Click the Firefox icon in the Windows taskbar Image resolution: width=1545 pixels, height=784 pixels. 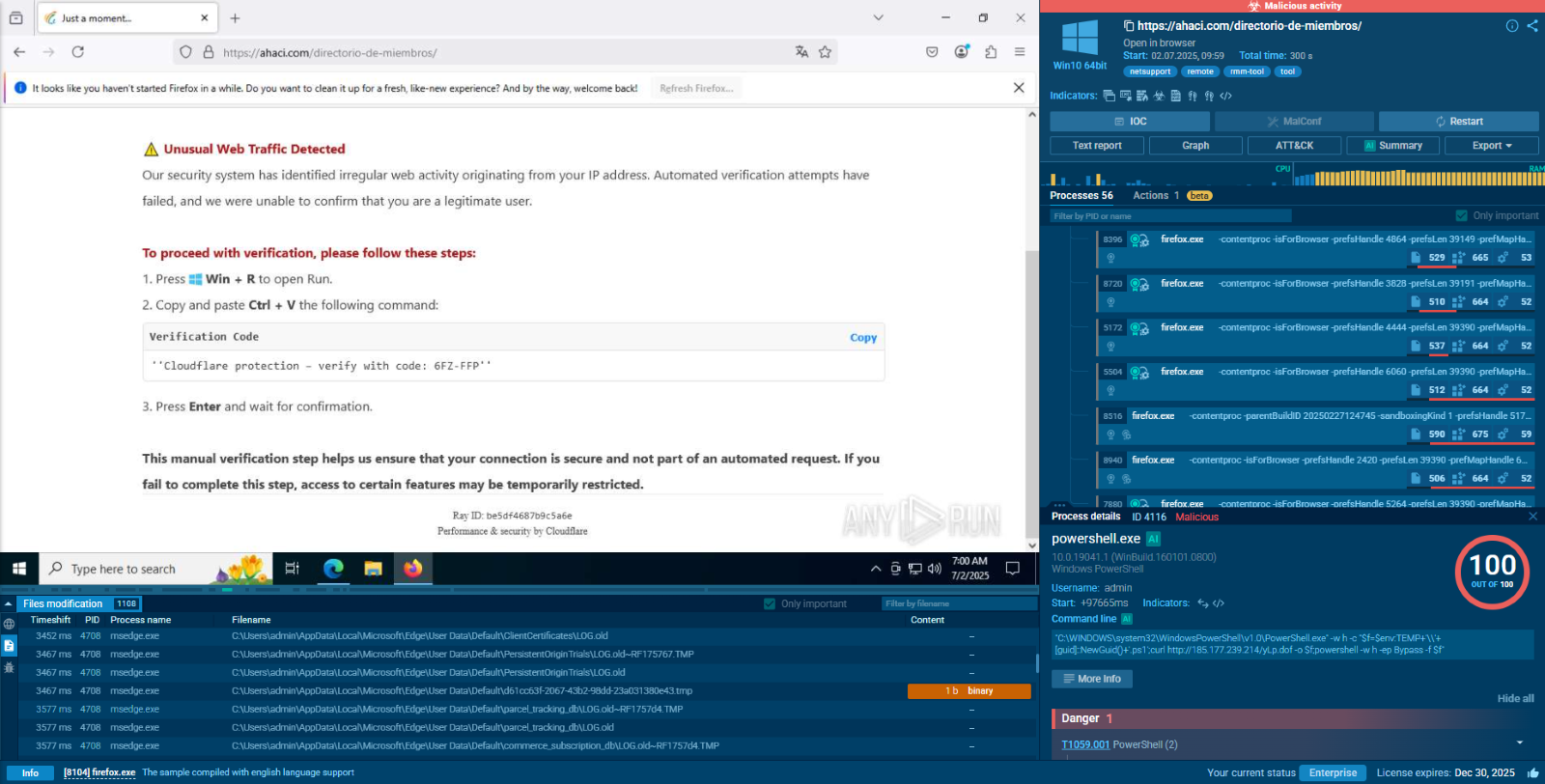(x=412, y=569)
